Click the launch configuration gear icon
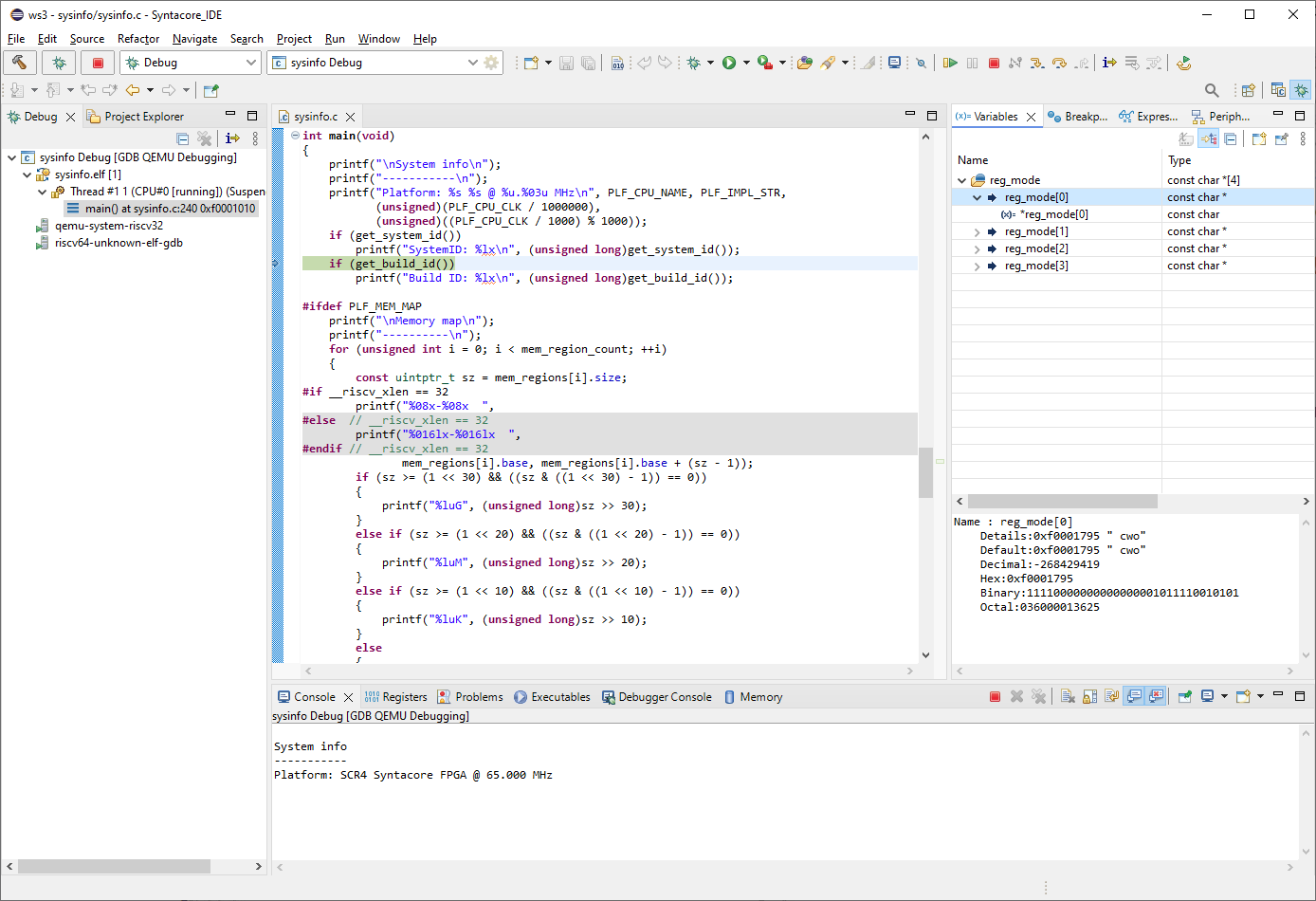This screenshot has height=901, width=1316. pos(491,63)
